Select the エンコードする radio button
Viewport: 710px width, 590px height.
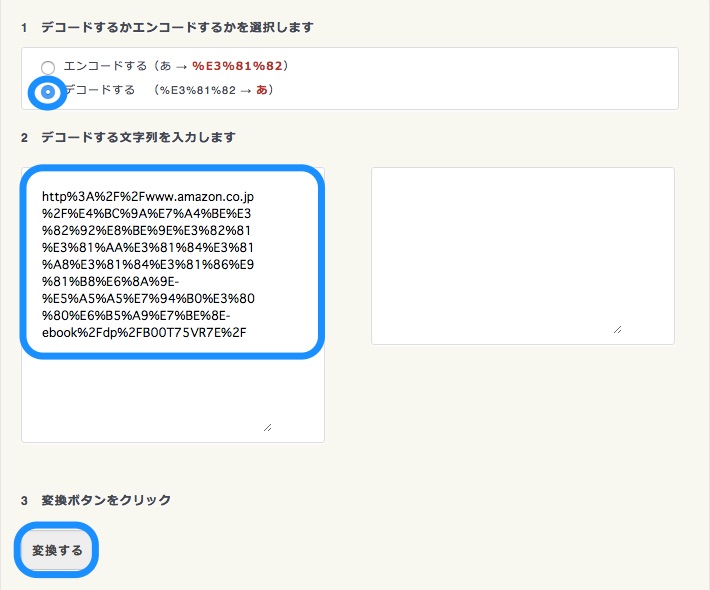coord(48,67)
